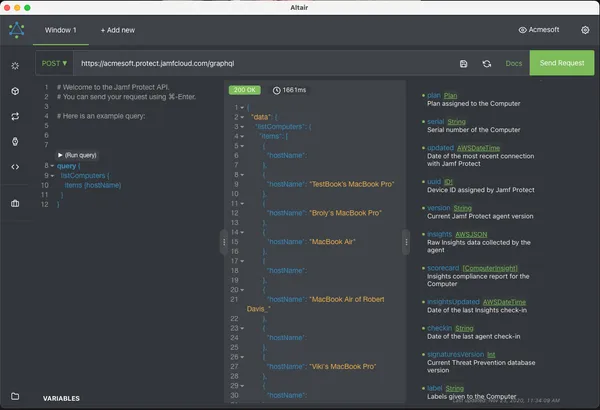Click the 200 OK status badge

tap(245, 90)
